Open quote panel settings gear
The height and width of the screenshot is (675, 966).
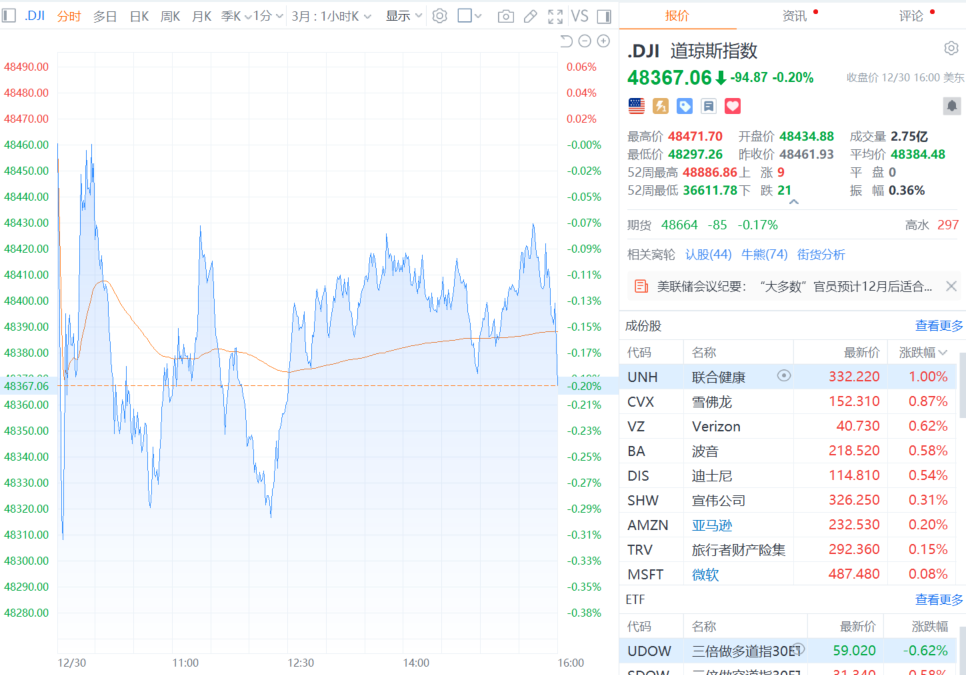pos(951,48)
